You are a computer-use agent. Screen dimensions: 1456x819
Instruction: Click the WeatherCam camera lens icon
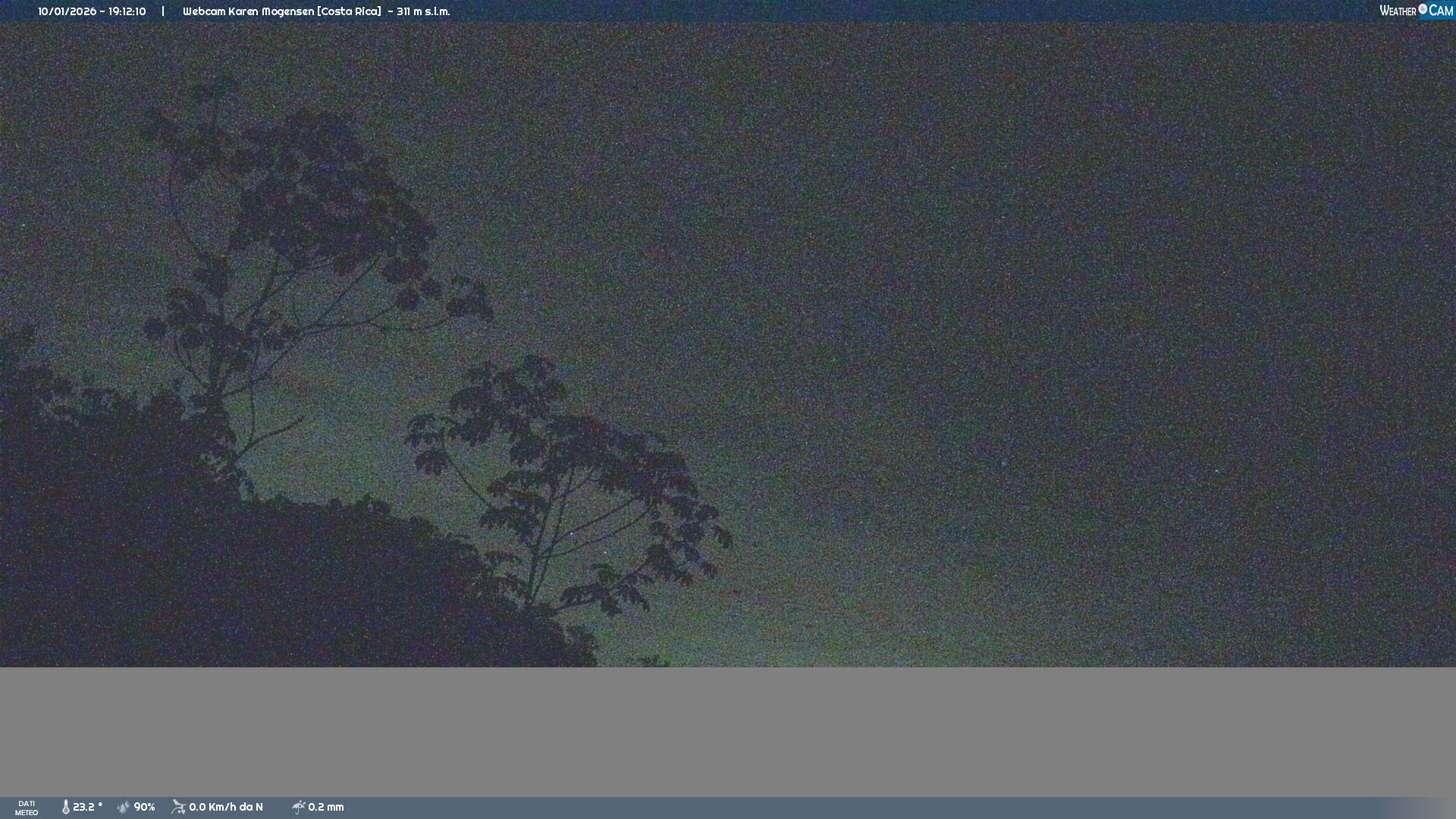pyautogui.click(x=1423, y=9)
